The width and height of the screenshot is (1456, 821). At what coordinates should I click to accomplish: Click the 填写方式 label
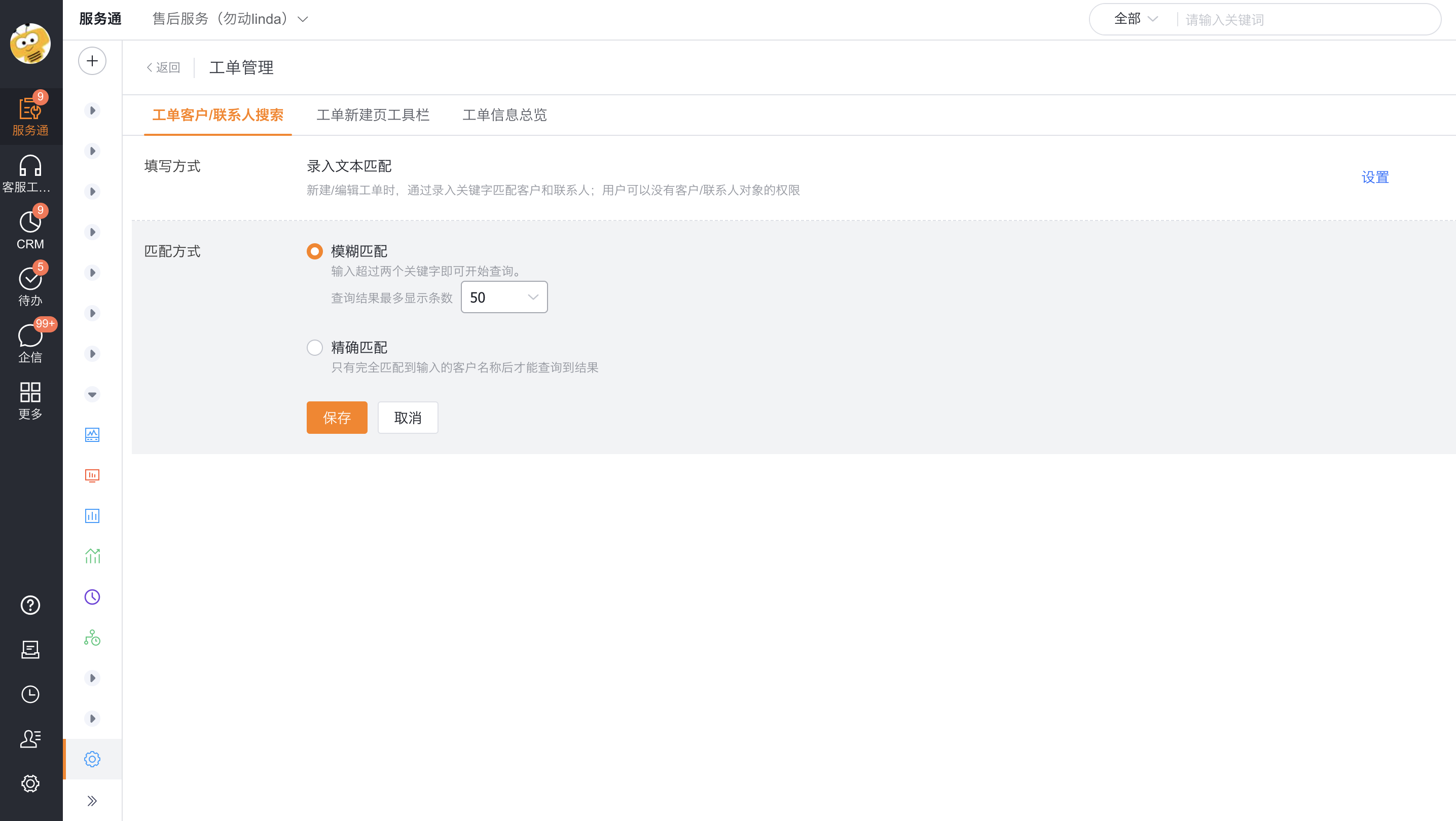coord(172,166)
